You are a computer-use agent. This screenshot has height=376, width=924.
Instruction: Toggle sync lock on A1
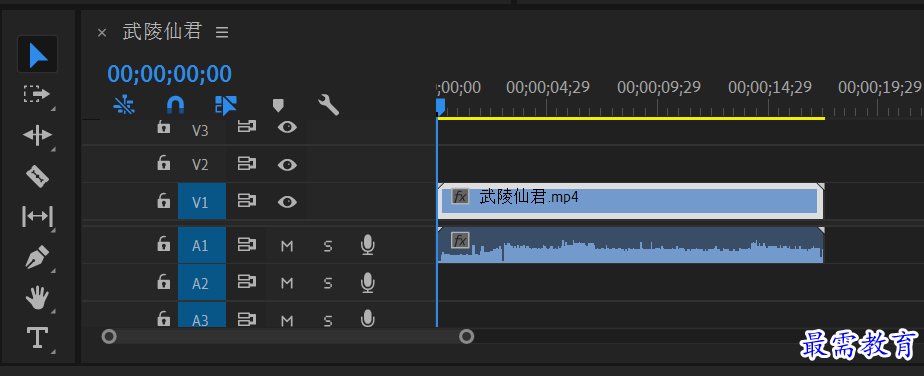click(x=246, y=245)
